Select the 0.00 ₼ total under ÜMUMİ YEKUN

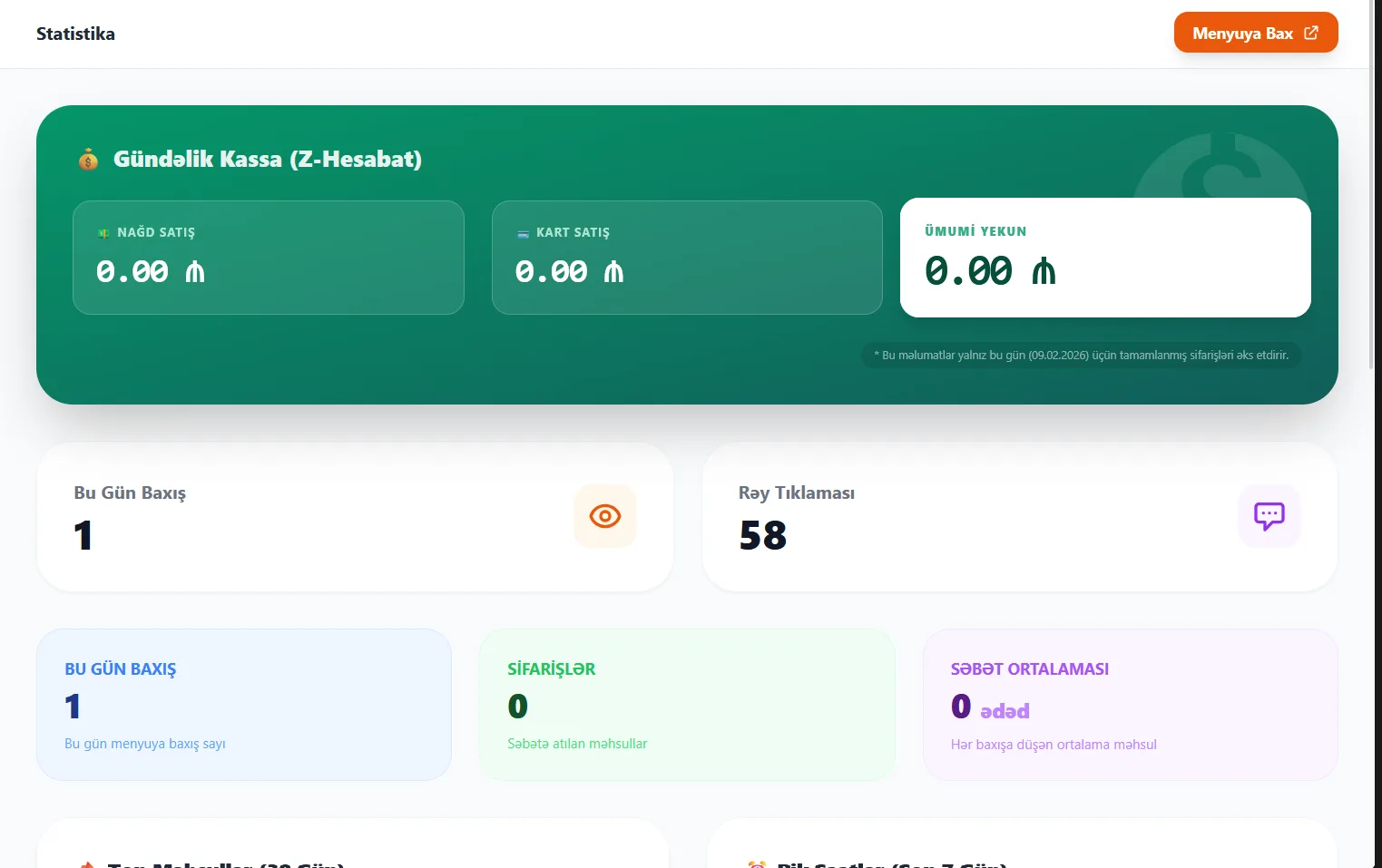coord(990,270)
